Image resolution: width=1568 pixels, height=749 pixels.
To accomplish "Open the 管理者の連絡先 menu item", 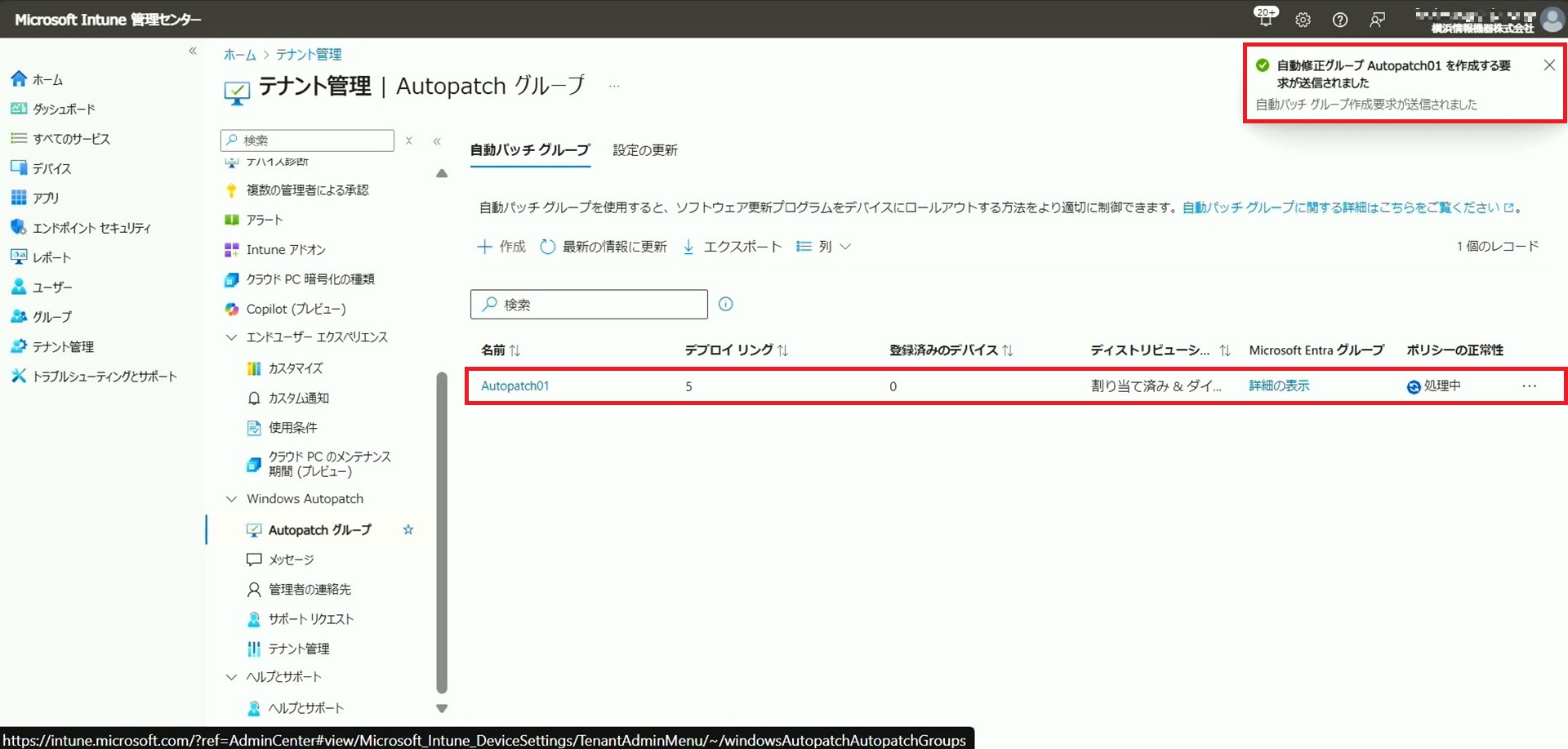I will click(x=310, y=589).
